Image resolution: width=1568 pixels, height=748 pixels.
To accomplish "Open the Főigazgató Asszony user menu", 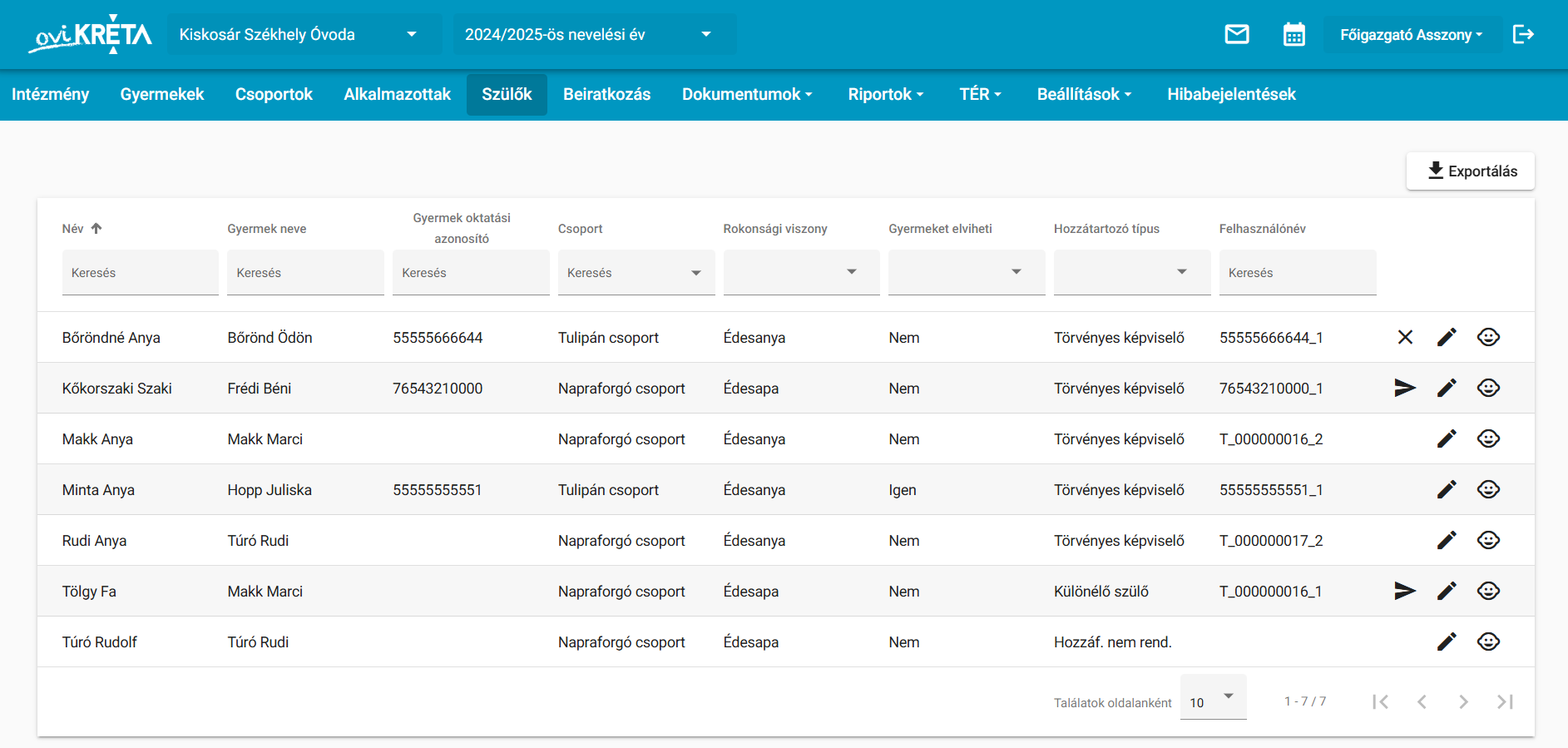I will click(x=1412, y=35).
